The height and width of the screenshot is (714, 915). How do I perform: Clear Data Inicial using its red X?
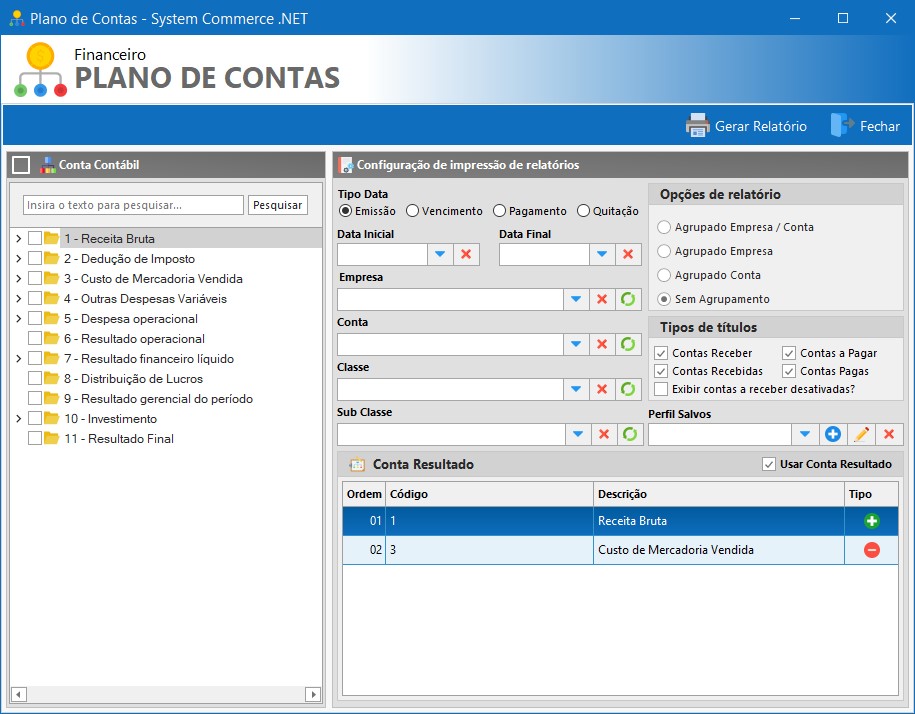[x=463, y=254]
